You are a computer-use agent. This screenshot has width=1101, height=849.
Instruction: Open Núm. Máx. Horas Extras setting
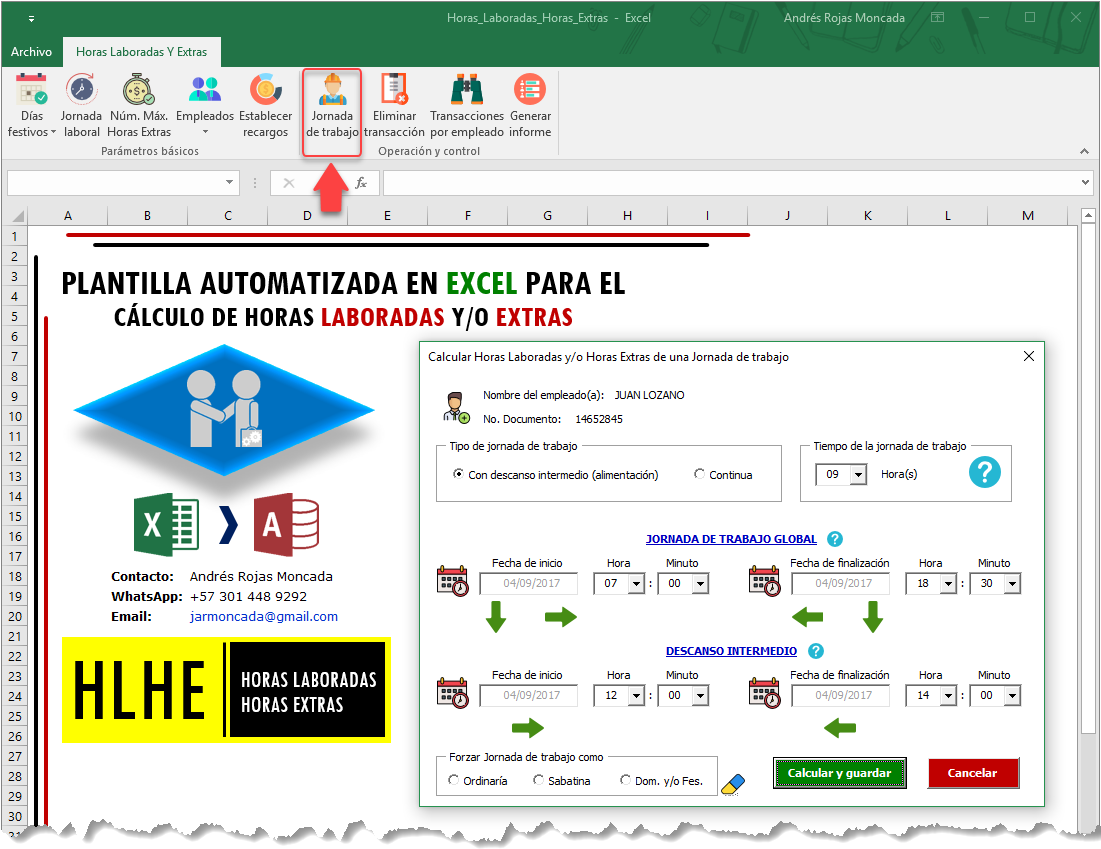click(x=139, y=105)
